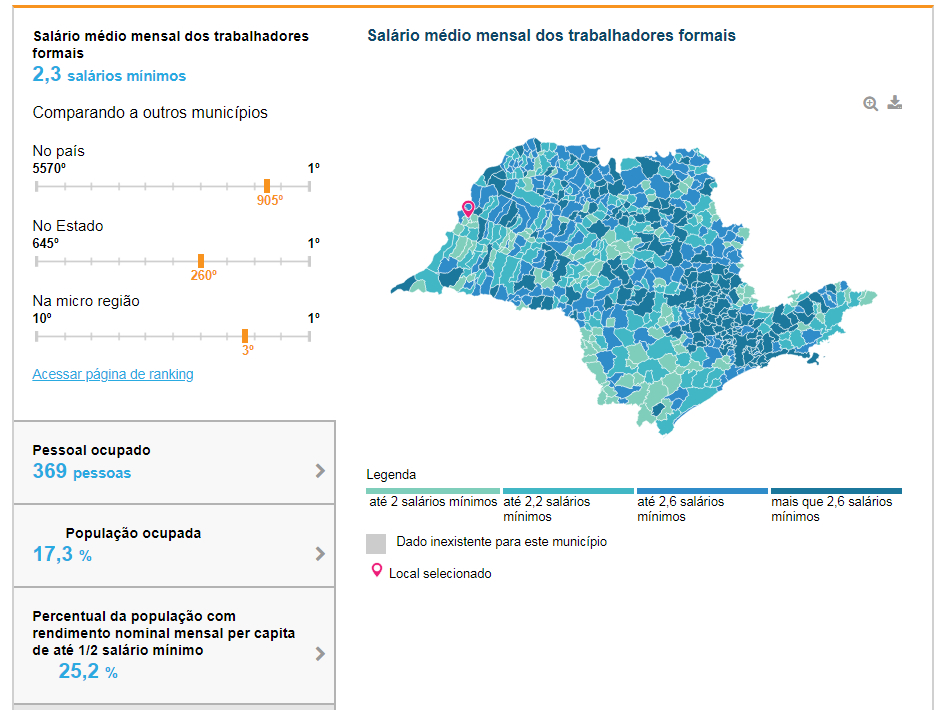This screenshot has height=710, width=944.
Task: Click the 'Dado inexistente para este município' label
Action: coord(502,541)
